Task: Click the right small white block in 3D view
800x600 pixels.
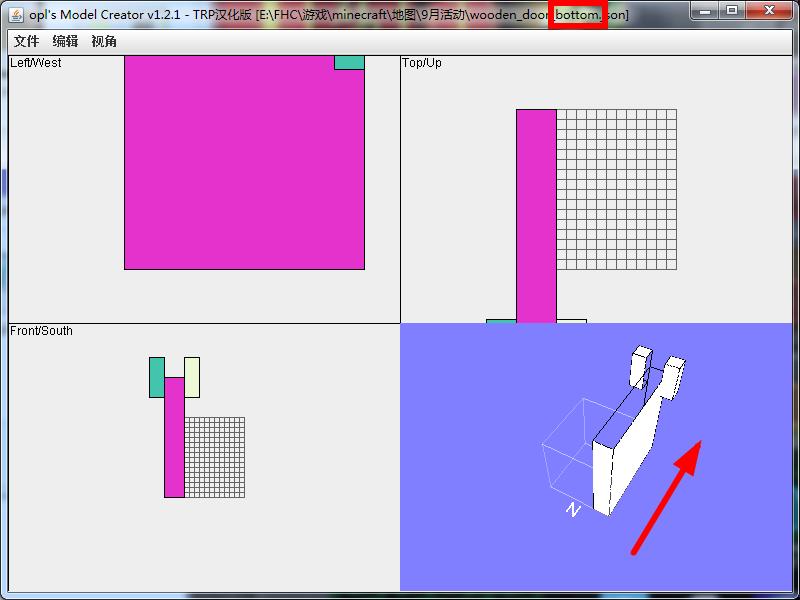Action: (x=675, y=375)
